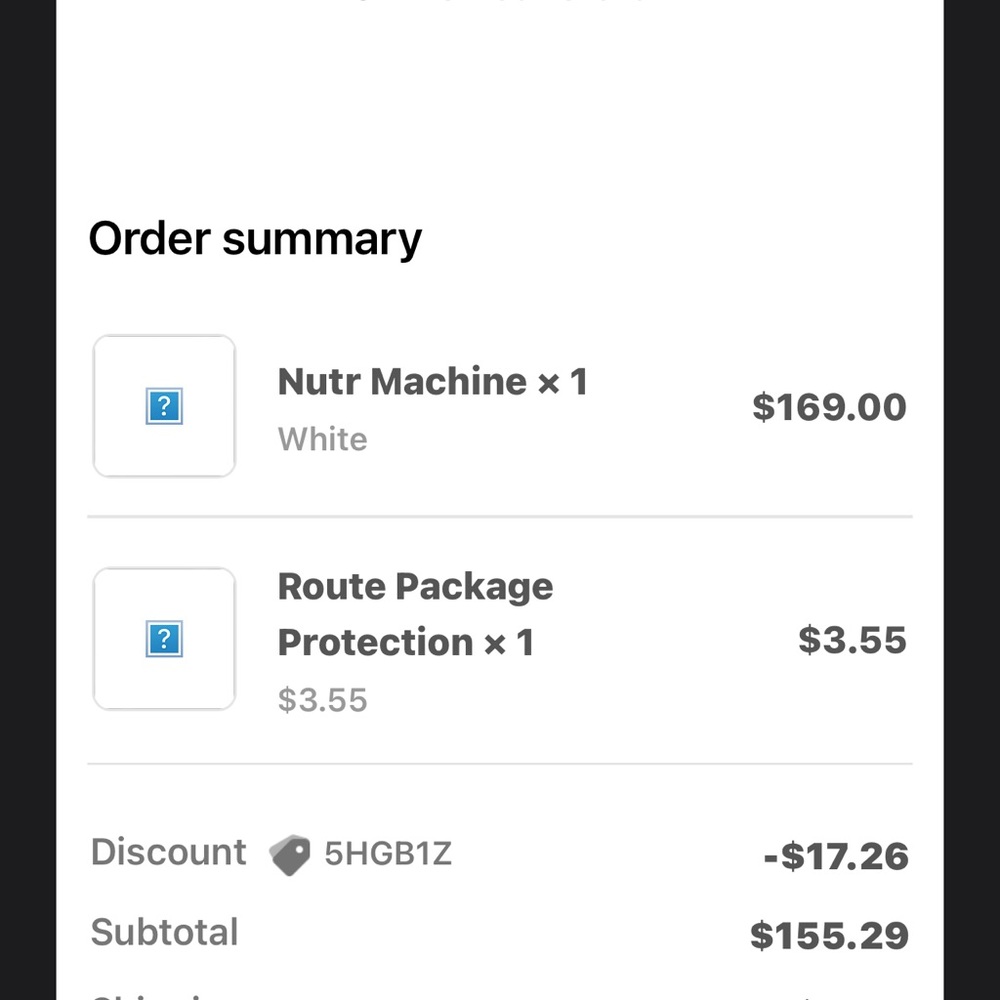Click the Order summary heading
This screenshot has width=1000, height=1000.
(254, 237)
